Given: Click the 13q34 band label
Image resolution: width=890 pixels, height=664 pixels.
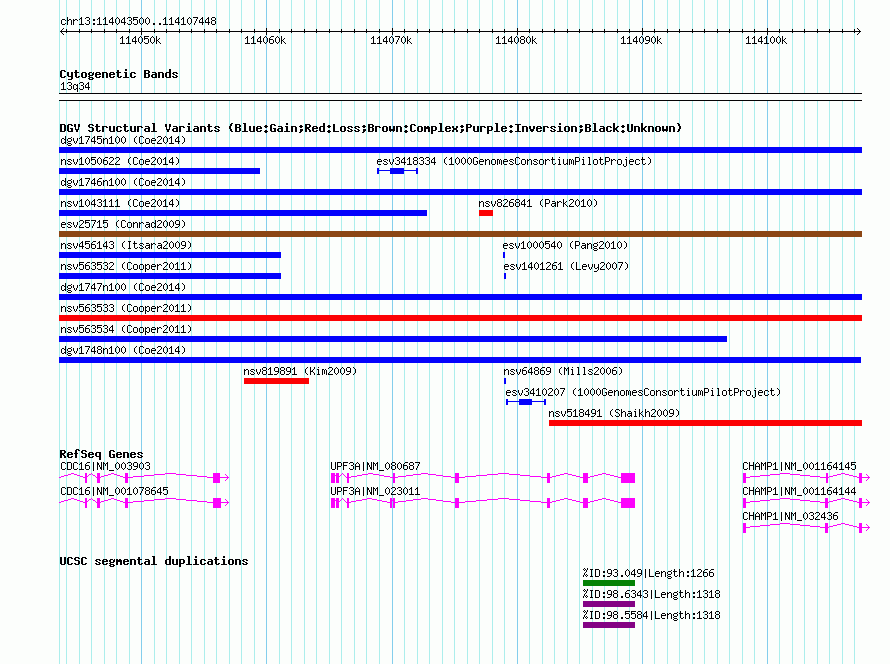Looking at the screenshot, I should 75,86.
